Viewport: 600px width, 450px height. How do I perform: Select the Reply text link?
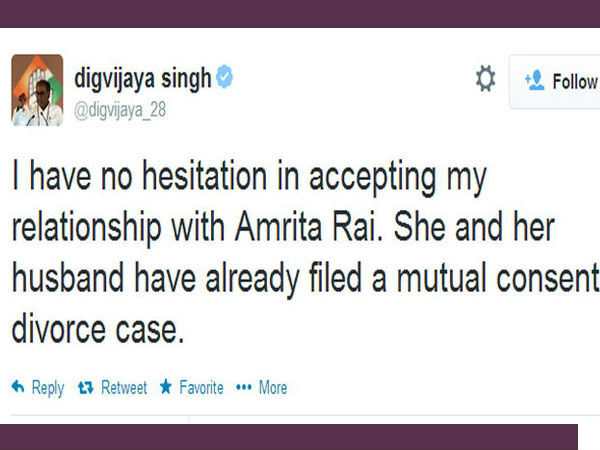click(47, 387)
